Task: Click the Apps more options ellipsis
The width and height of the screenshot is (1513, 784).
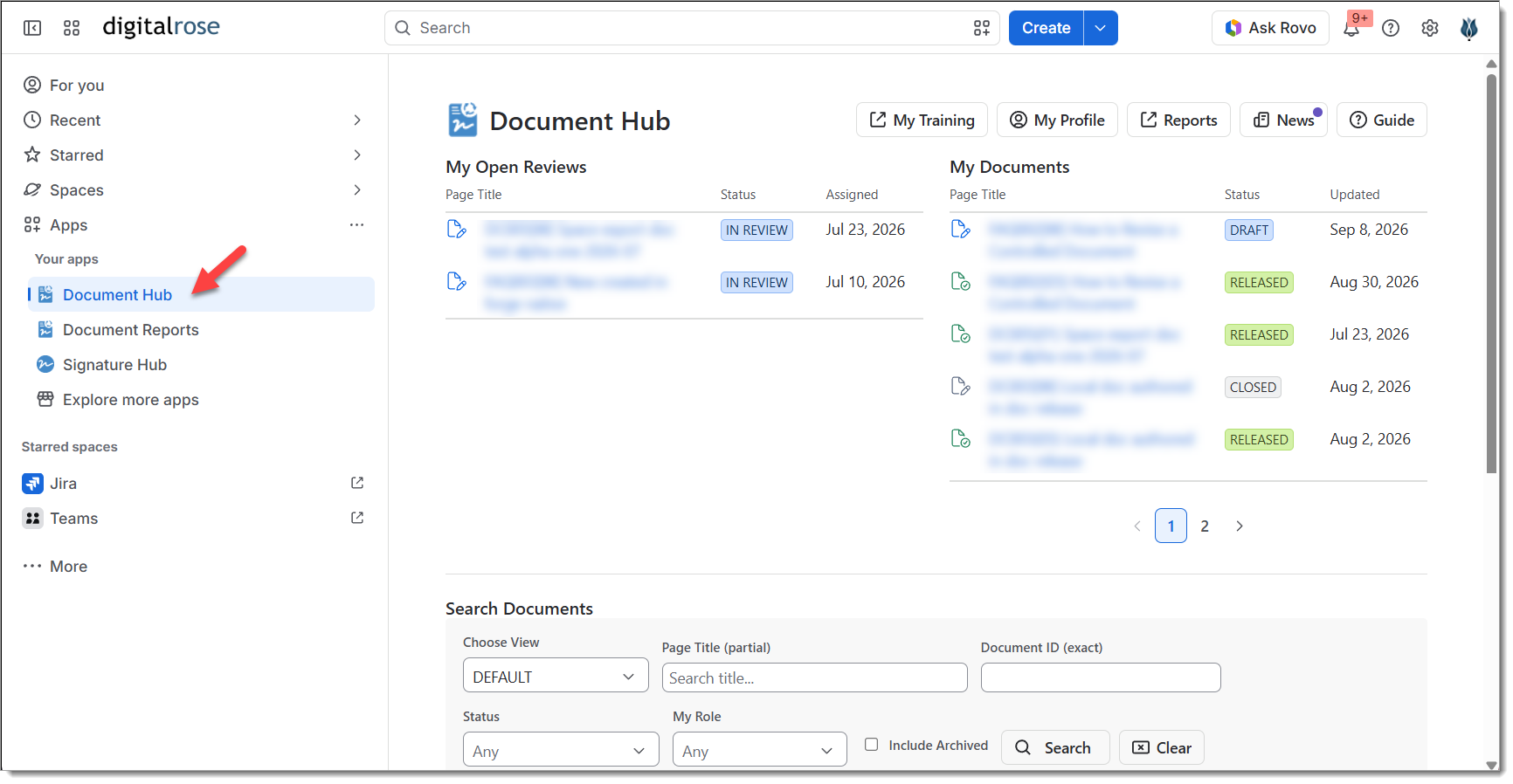Action: click(x=357, y=224)
